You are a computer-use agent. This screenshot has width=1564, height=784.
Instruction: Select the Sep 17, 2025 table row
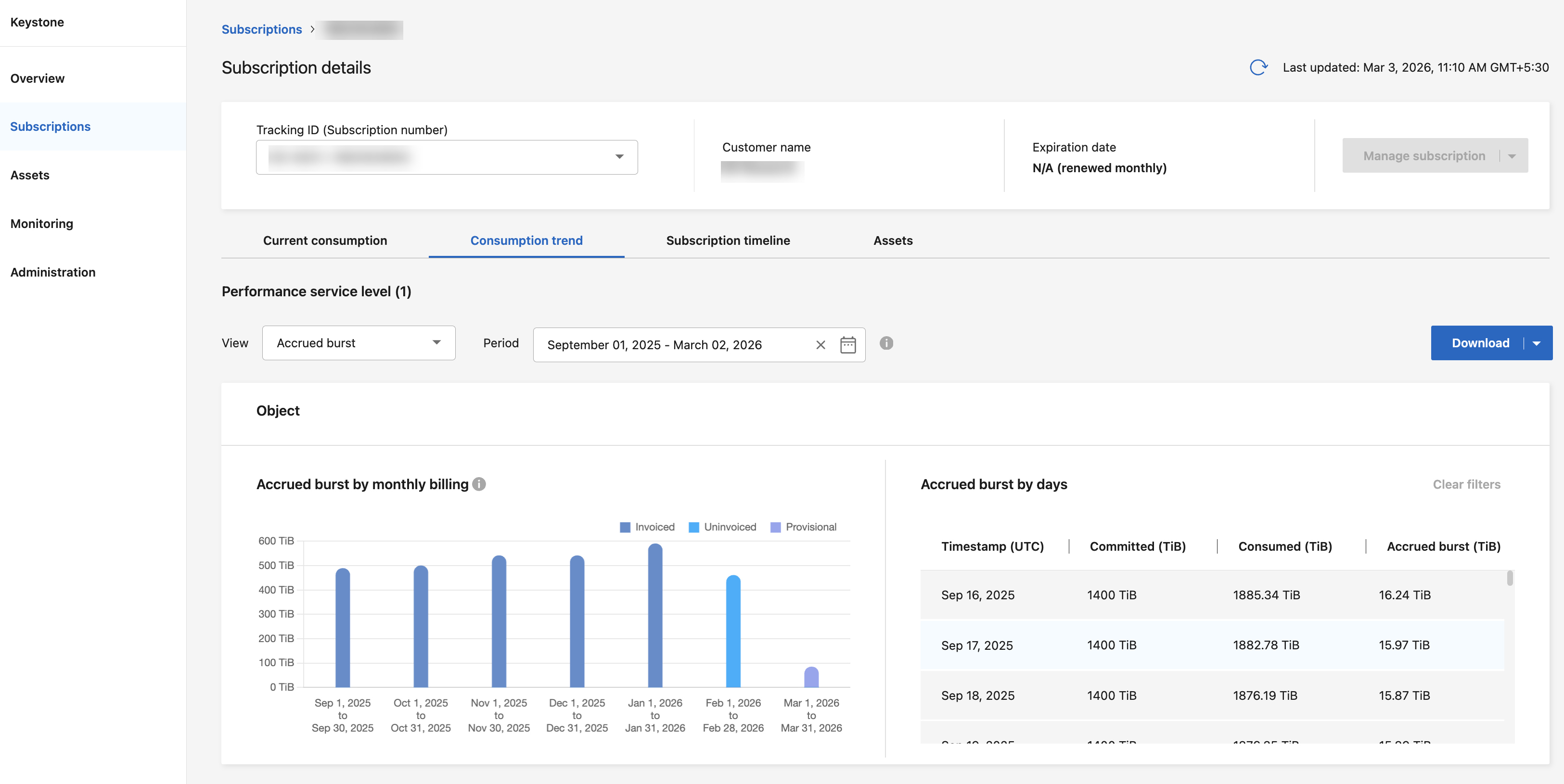tap(1211, 645)
